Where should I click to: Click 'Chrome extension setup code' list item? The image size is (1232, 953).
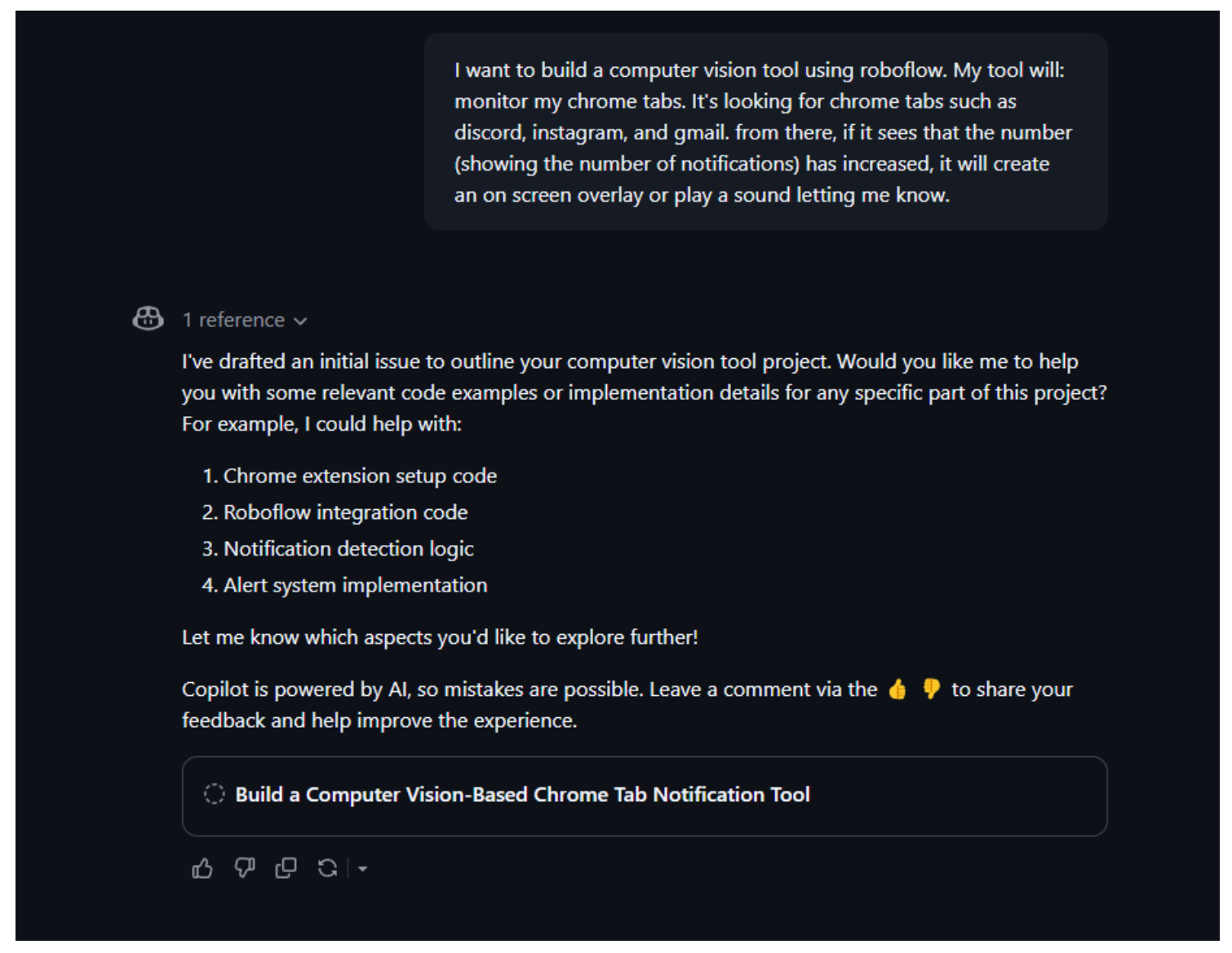tap(360, 476)
